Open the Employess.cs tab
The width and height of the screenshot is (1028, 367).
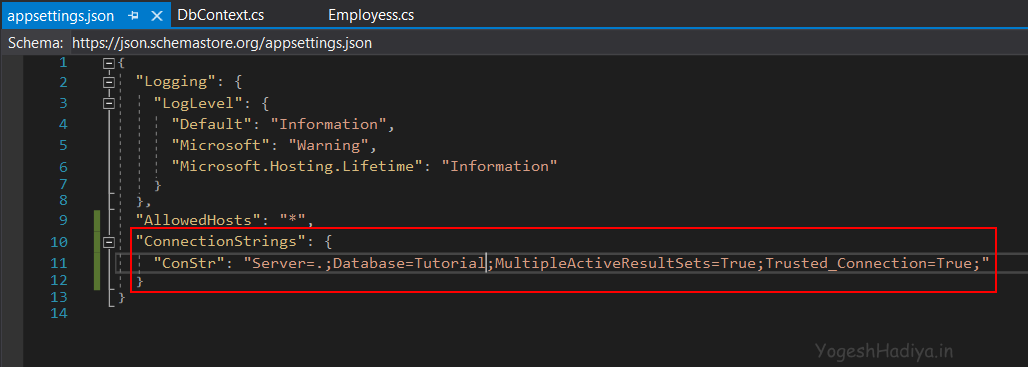[371, 15]
